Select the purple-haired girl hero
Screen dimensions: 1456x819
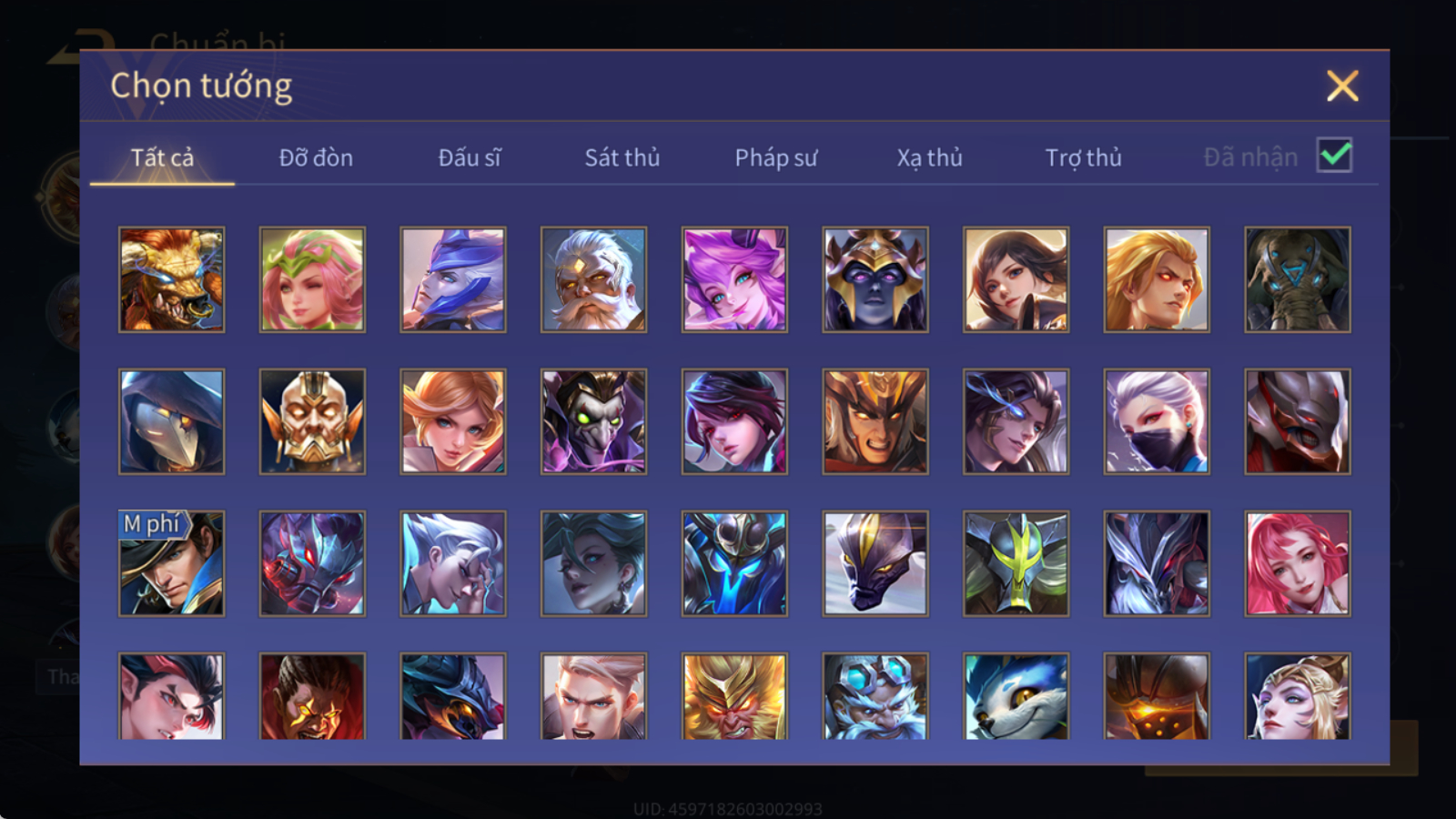734,279
